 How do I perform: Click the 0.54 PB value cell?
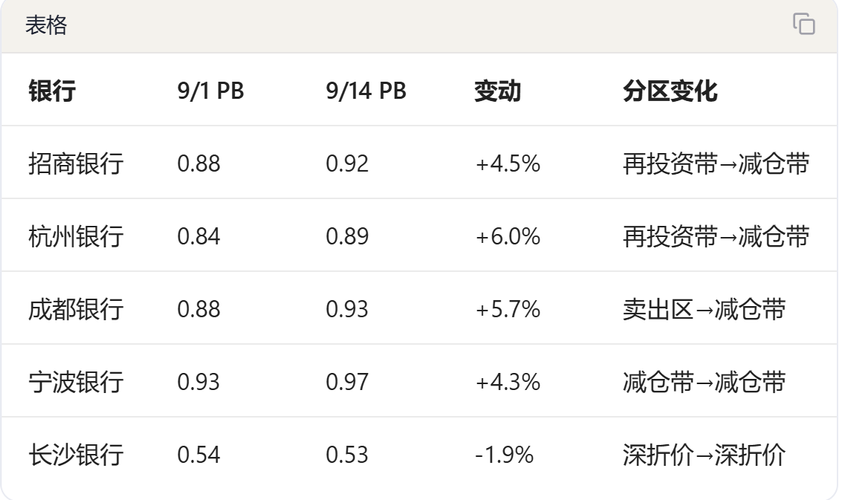pos(199,455)
